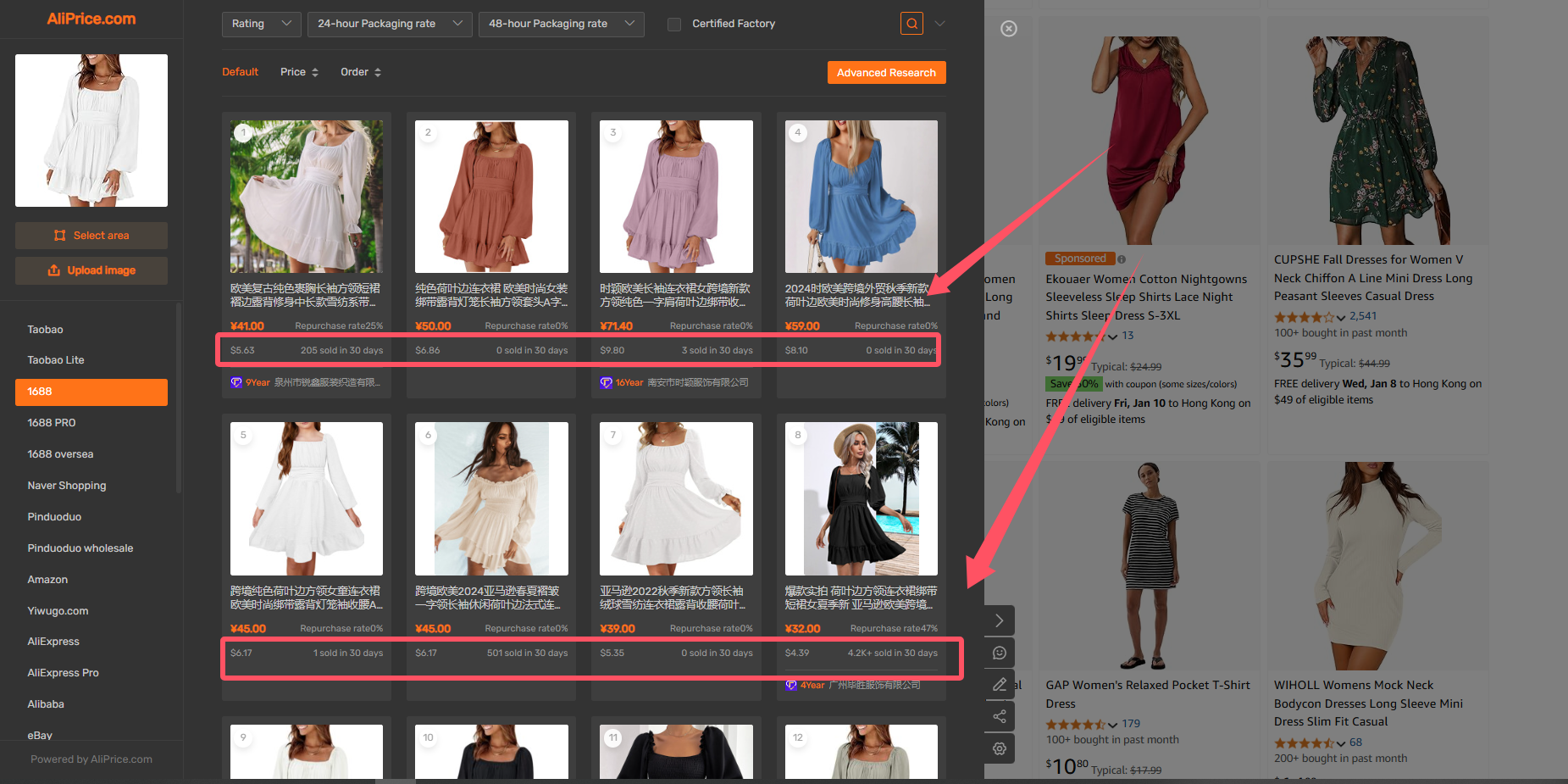
Task: Click the 2,541 ratings count
Action: (x=1363, y=316)
